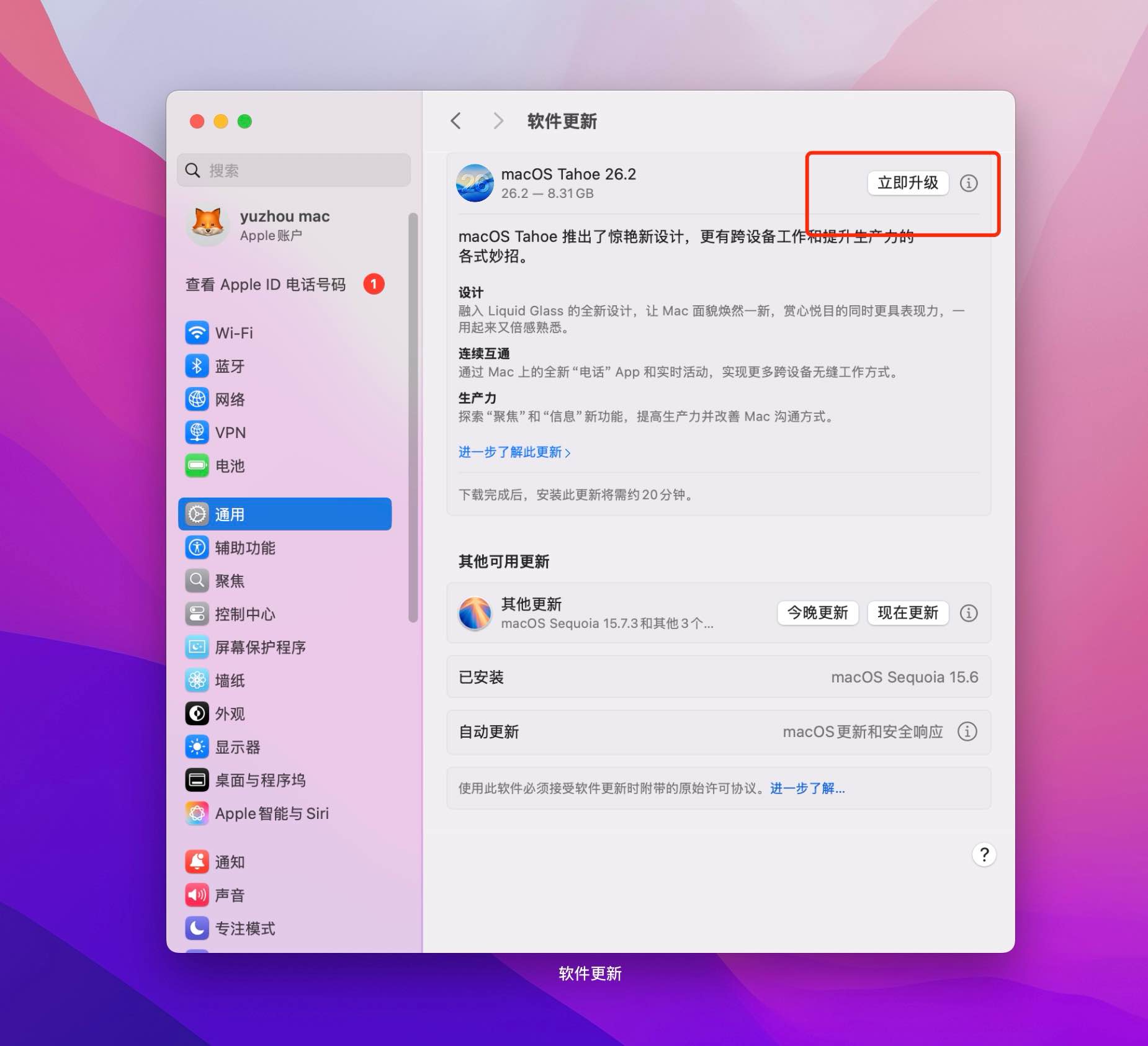Open Control Center (控制中心) settings icon

[x=197, y=614]
